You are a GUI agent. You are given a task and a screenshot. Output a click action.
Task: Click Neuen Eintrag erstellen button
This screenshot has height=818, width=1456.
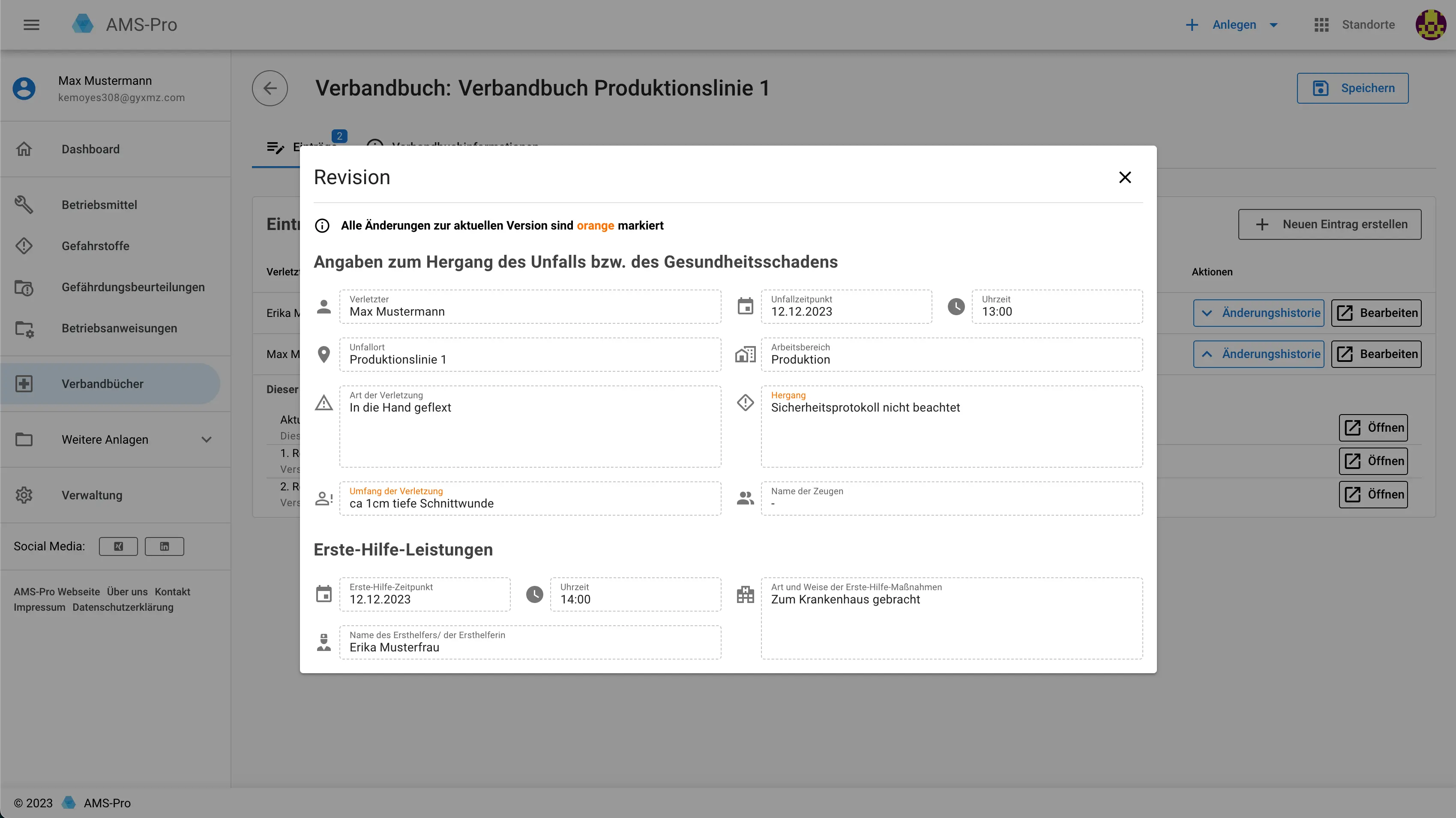(1330, 224)
